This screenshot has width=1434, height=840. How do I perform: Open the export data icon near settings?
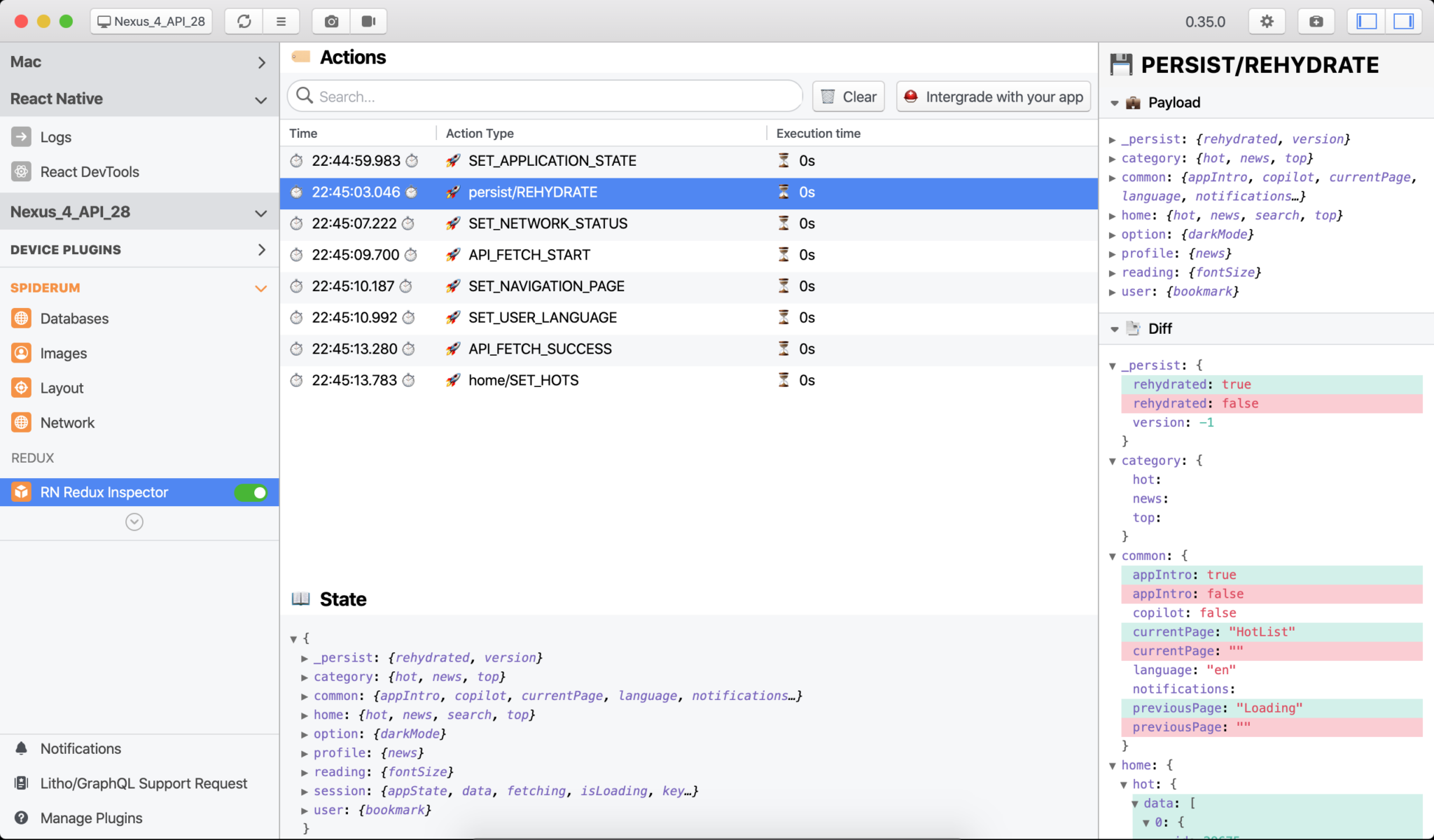tap(1316, 21)
